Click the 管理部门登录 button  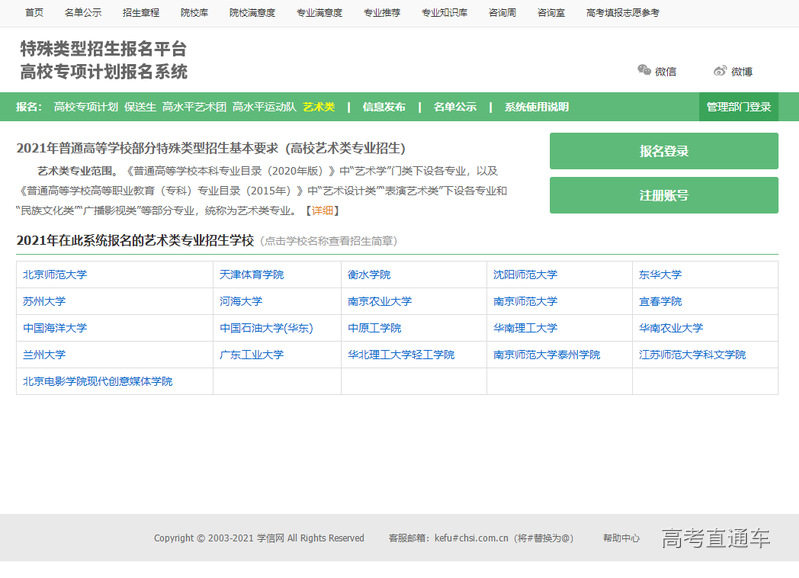(738, 107)
